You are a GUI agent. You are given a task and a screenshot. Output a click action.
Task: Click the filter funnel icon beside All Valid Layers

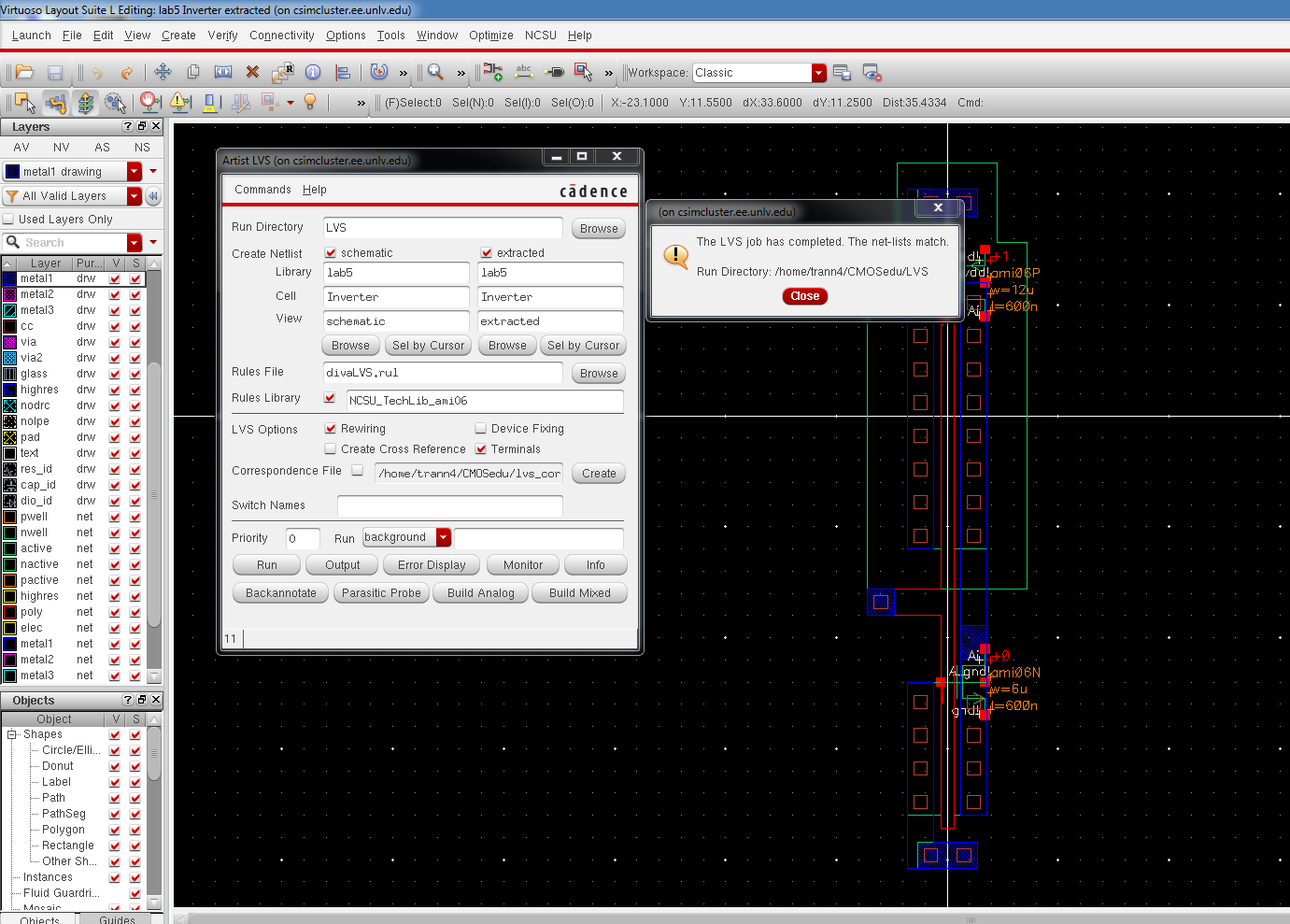[12, 196]
